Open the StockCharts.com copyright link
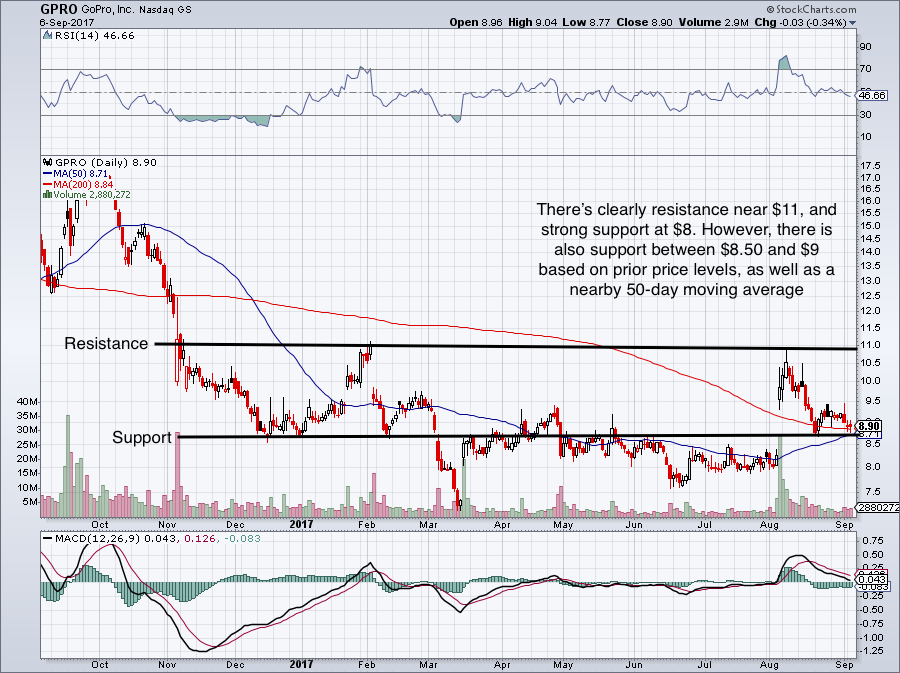This screenshot has height=673, width=900. pos(811,9)
